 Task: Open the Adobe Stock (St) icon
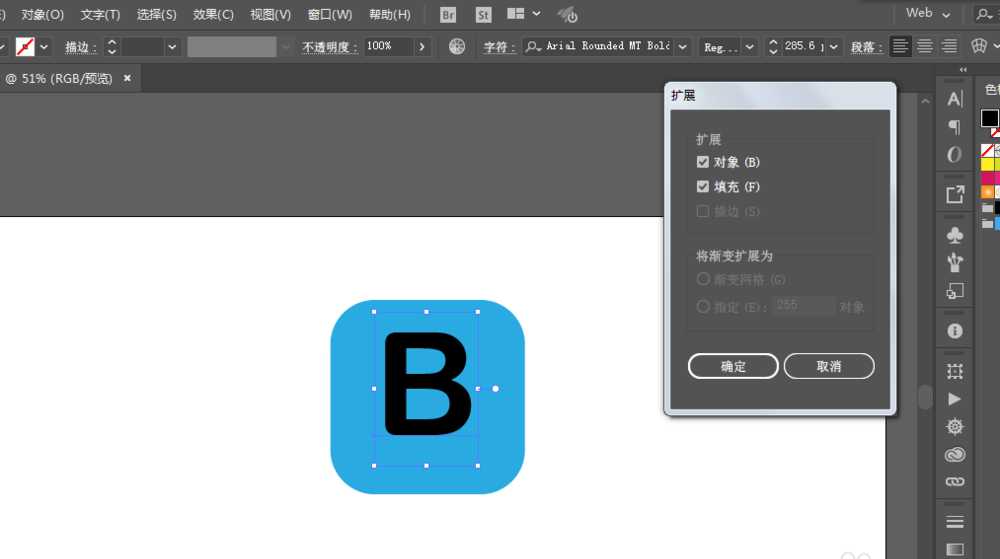pyautogui.click(x=483, y=14)
